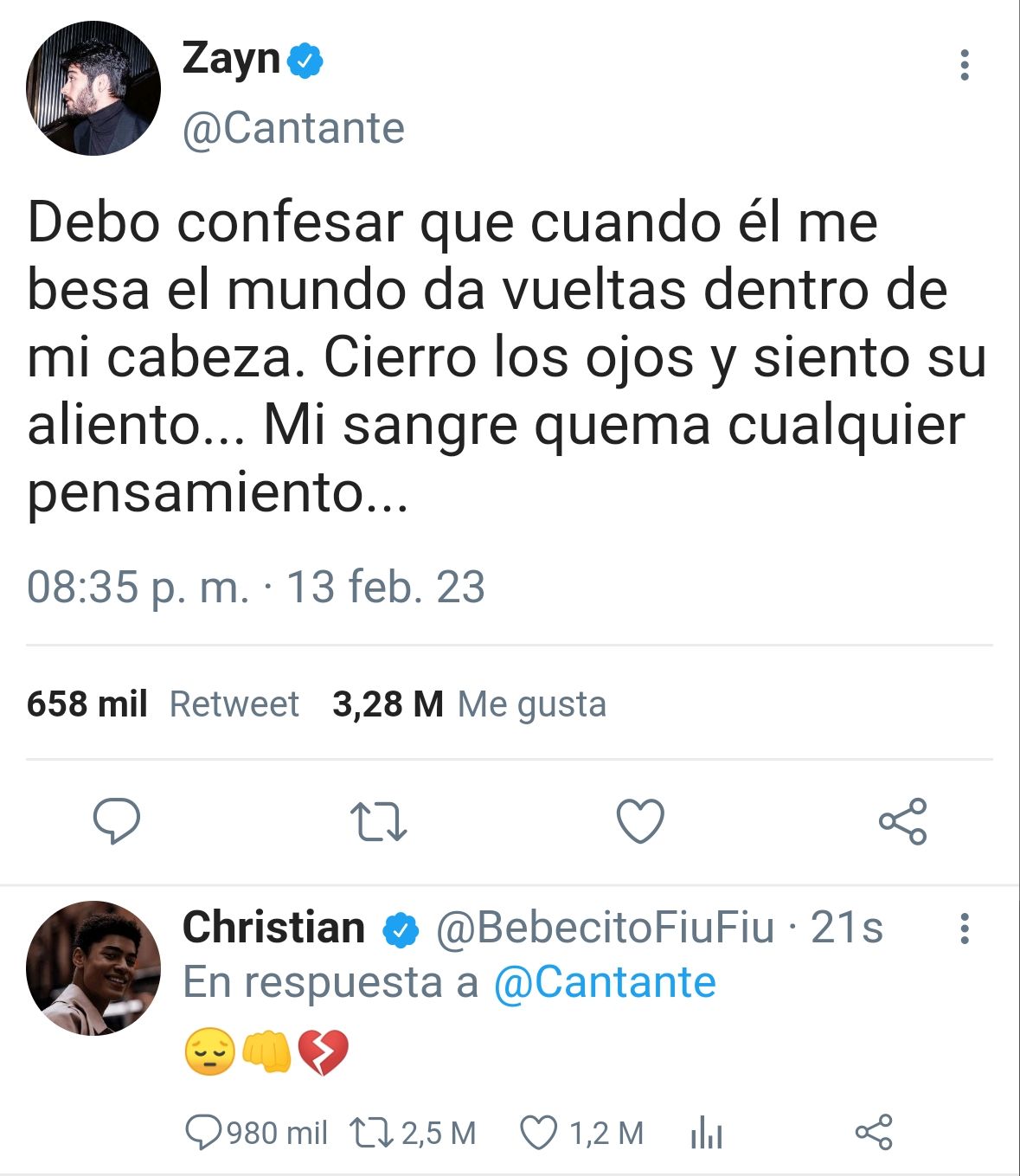Open Zayn's profile picture
1020x1176 pixels.
coord(93,88)
